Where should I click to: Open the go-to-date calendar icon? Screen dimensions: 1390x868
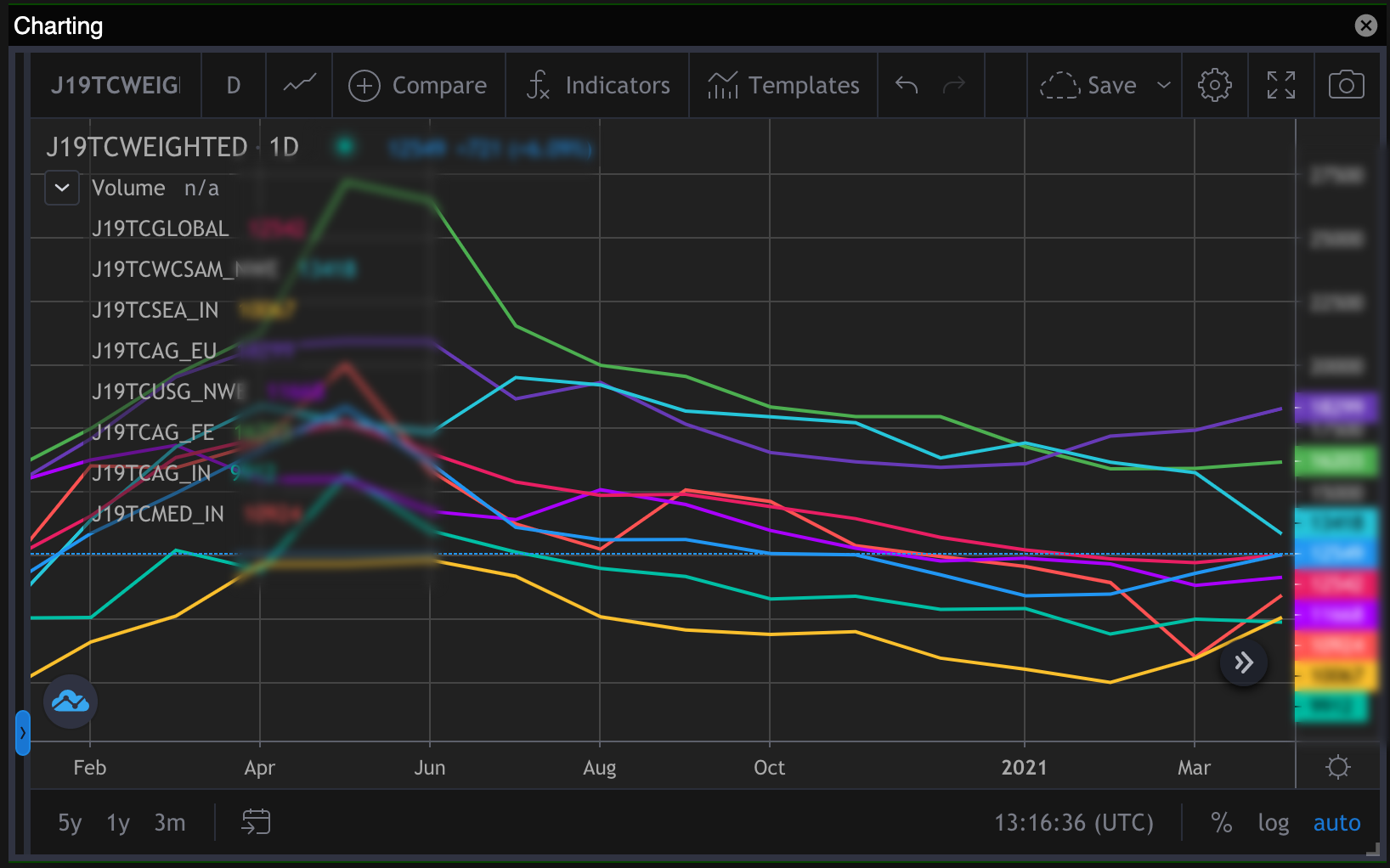[x=255, y=822]
